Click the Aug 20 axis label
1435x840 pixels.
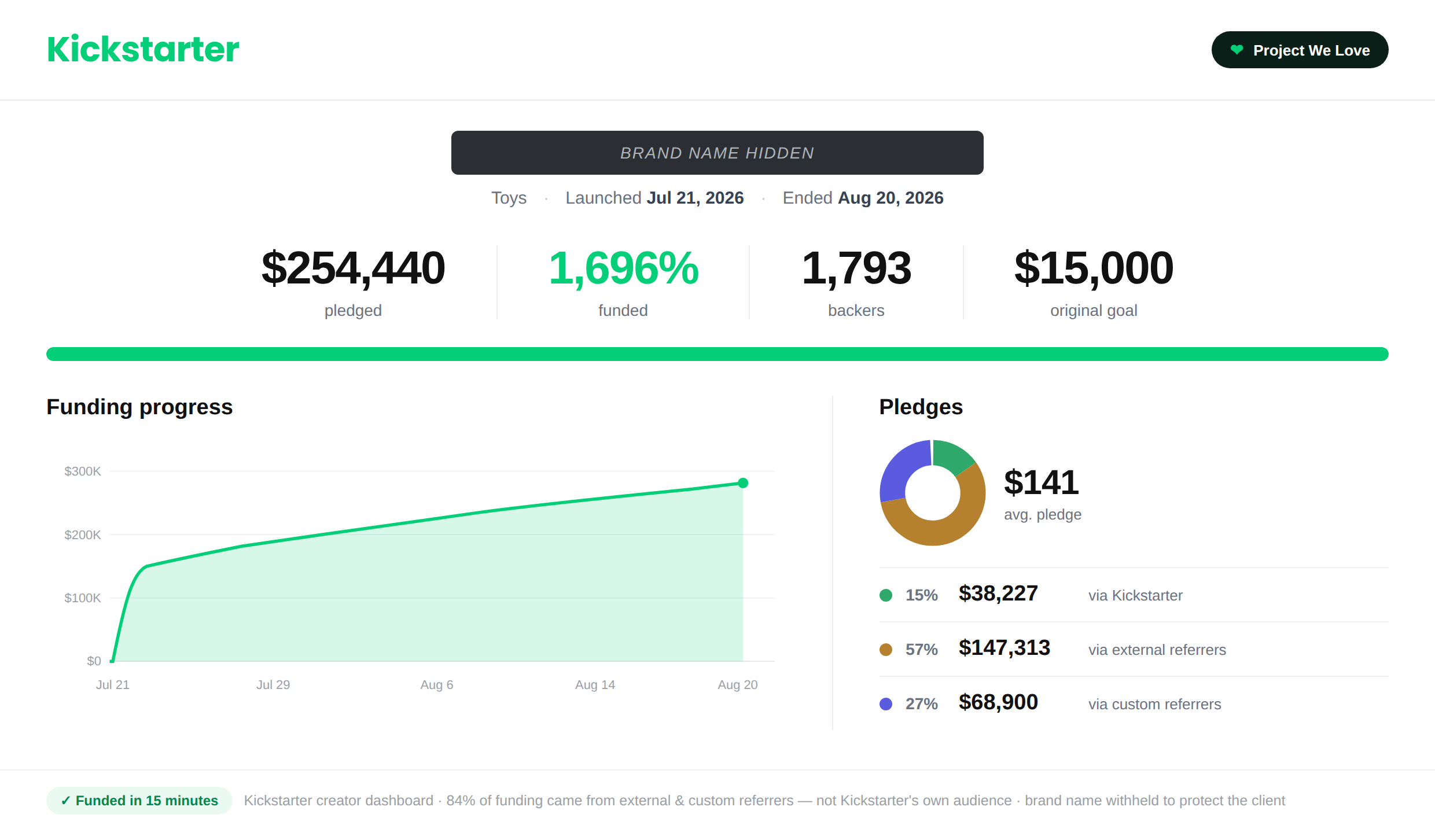click(737, 685)
